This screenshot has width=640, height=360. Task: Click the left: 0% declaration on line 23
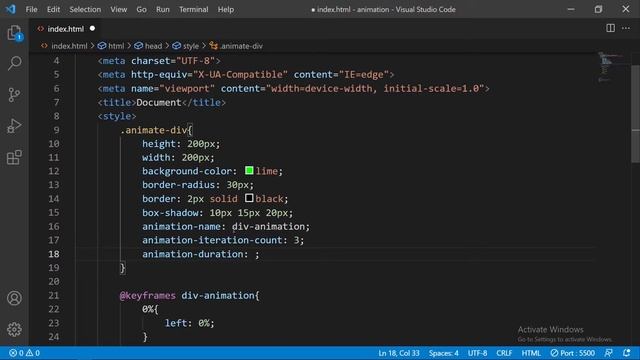coord(189,323)
